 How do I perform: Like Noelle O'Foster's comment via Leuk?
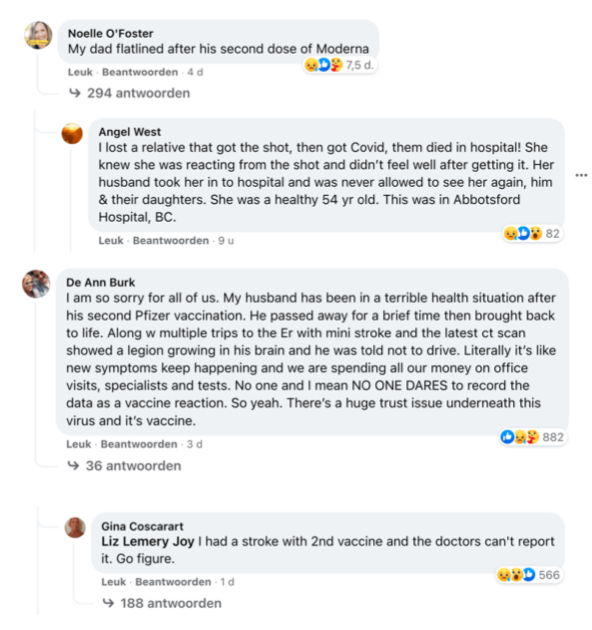coord(80,72)
